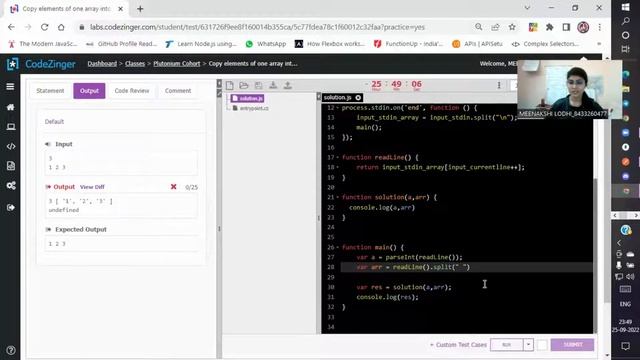The height and width of the screenshot is (360, 640).
Task: Open the help question mark icon
Action: tap(11, 350)
